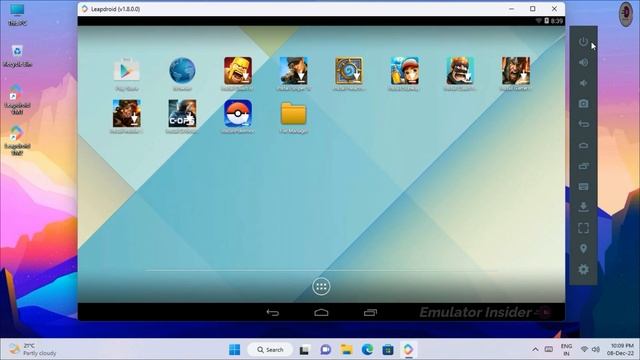Take a screenshot with sidebar camera icon
640x360 pixels.
click(x=583, y=104)
